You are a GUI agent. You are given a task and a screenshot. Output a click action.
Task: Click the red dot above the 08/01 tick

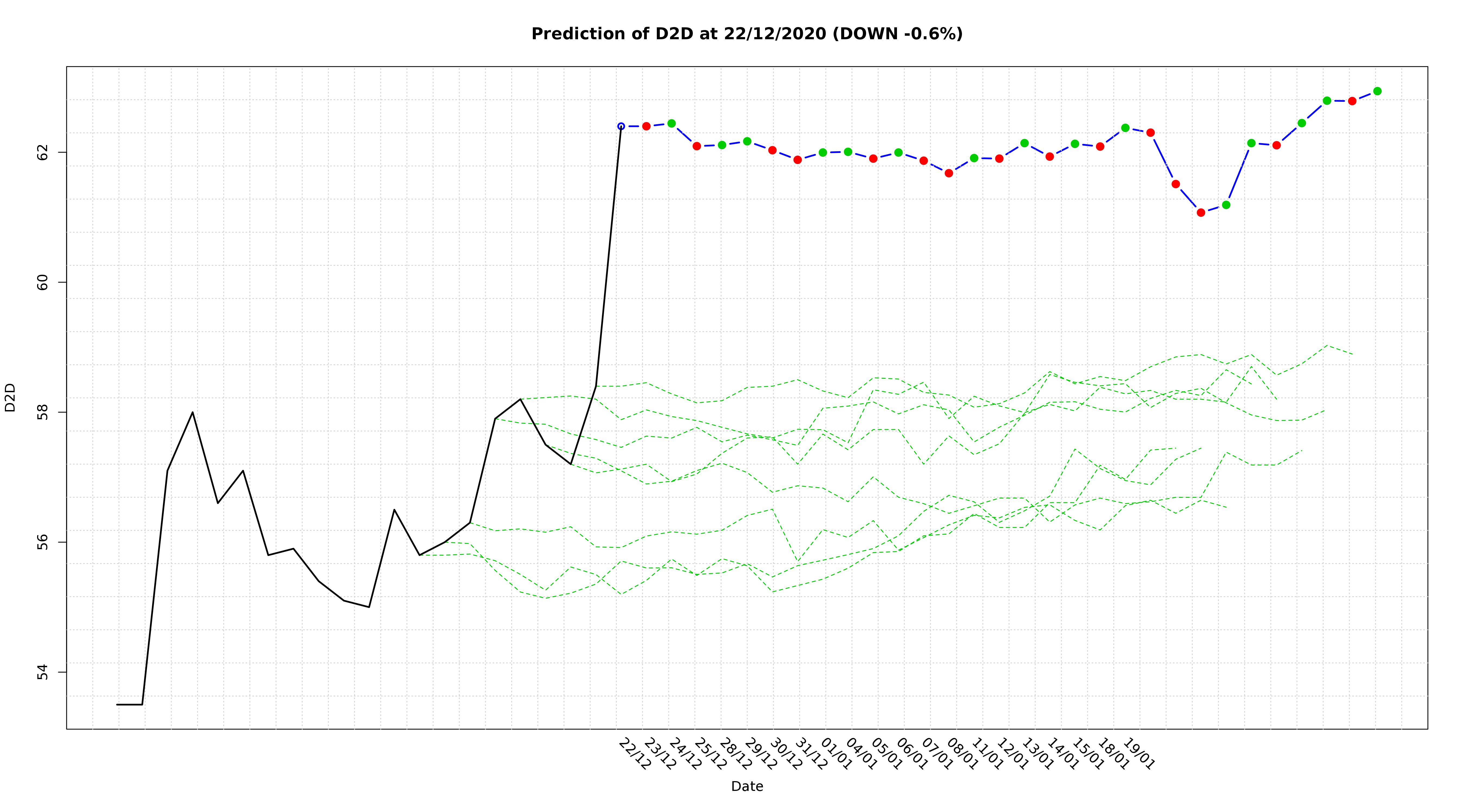949,173
